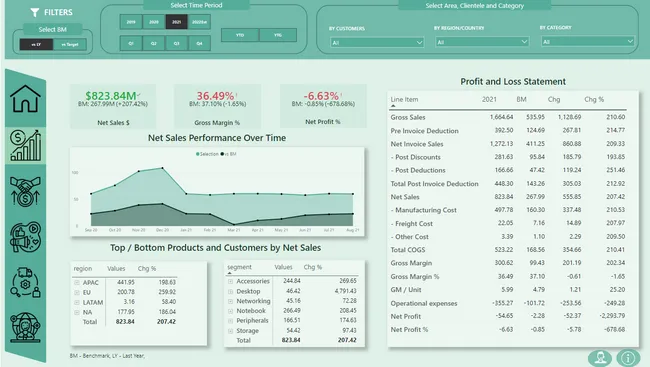Click the BM column header in P&L table
Image resolution: width=650 pixels, height=367 pixels.
click(x=521, y=99)
